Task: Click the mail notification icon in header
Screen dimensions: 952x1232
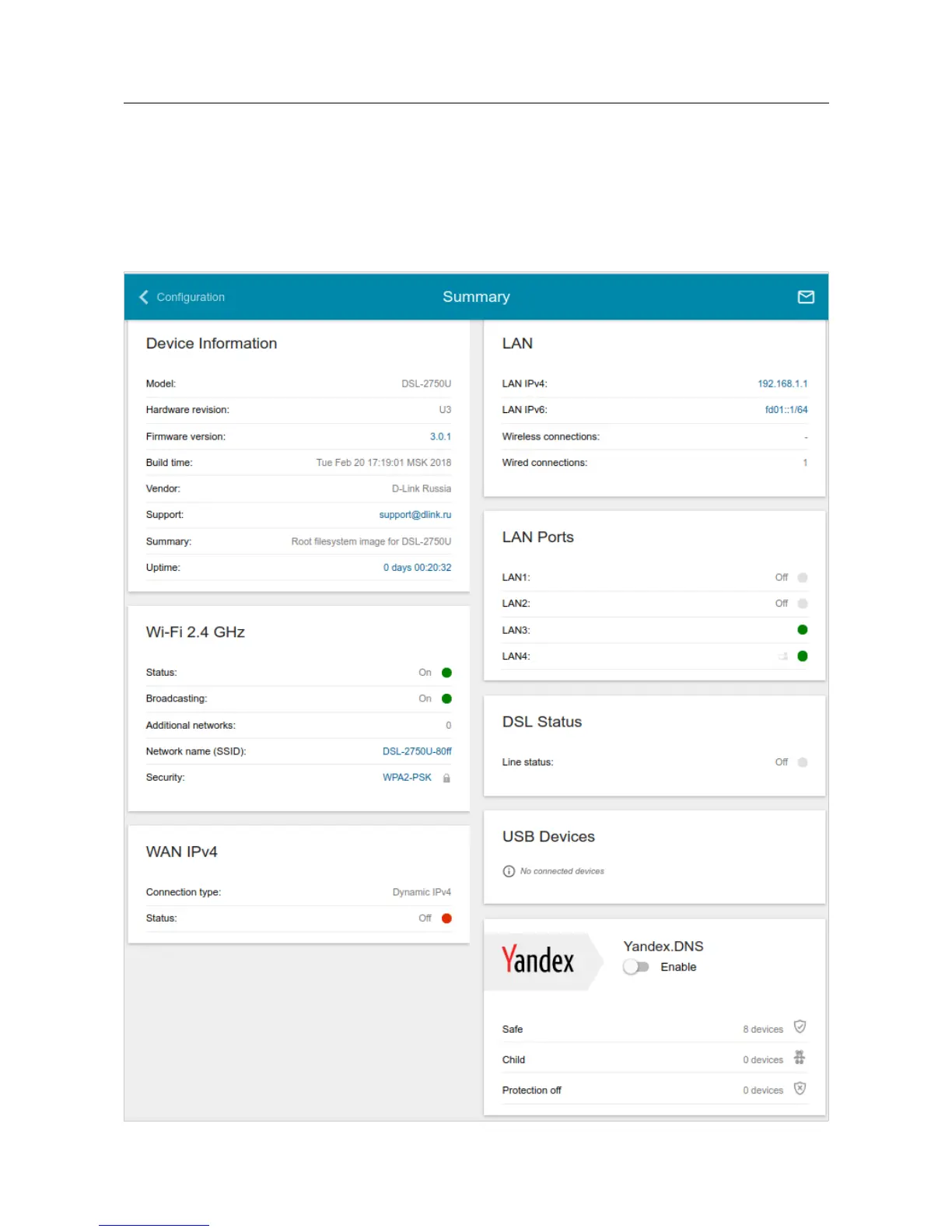Action: pyautogui.click(x=806, y=297)
